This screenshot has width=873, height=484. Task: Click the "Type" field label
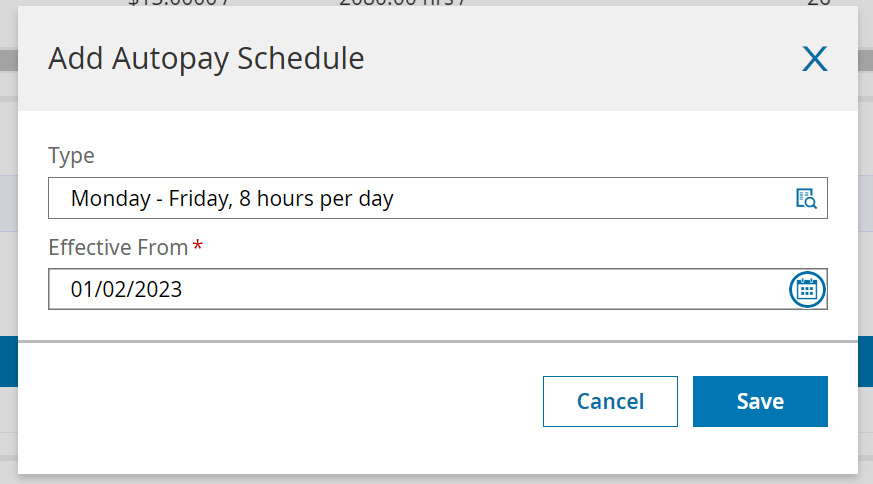(71, 156)
